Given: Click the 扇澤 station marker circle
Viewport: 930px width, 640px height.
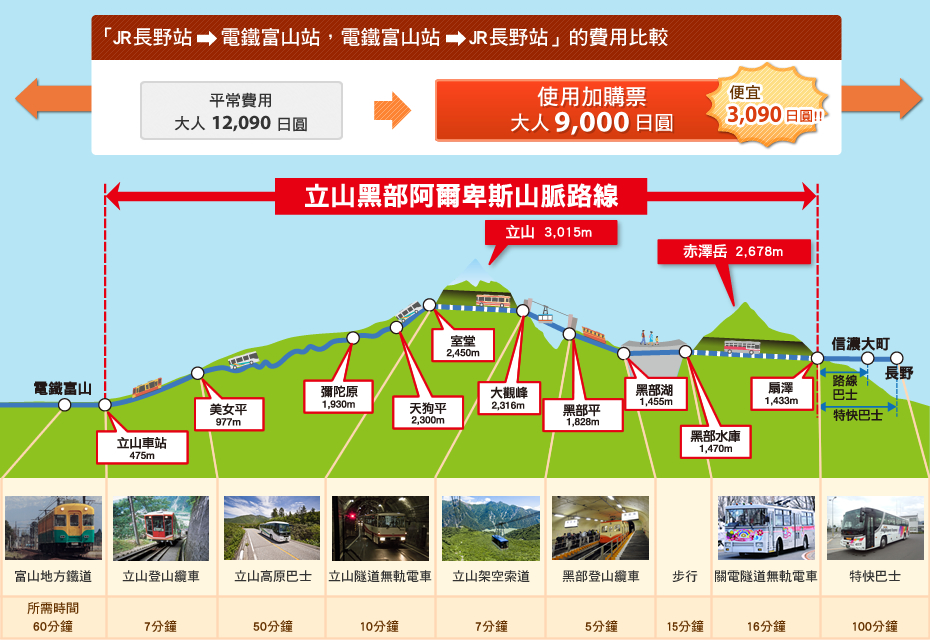Looking at the screenshot, I should pyautogui.click(x=817, y=358).
